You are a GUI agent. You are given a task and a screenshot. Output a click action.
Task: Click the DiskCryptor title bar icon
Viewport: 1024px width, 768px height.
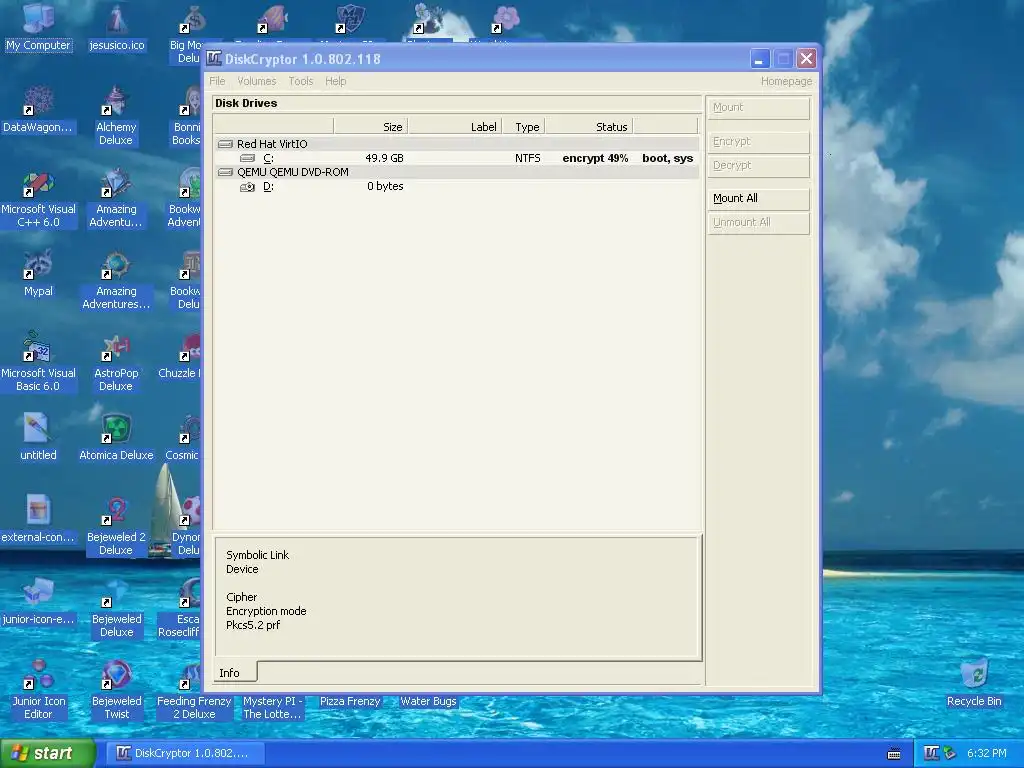[x=214, y=59]
